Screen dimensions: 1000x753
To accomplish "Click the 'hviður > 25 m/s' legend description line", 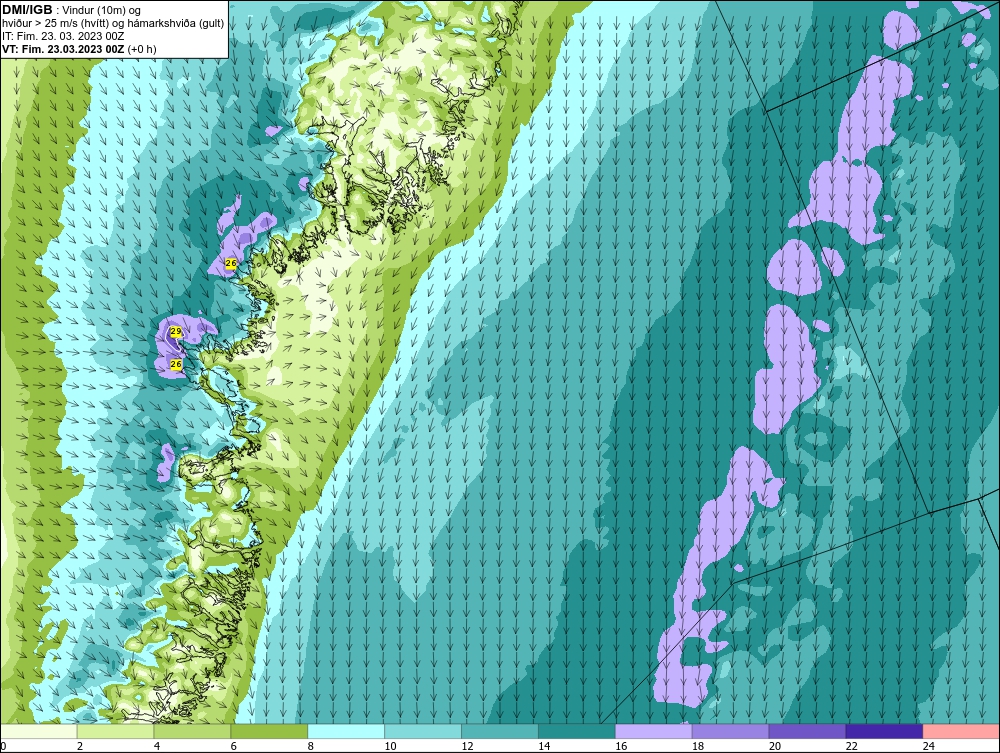I will pyautogui.click(x=113, y=24).
